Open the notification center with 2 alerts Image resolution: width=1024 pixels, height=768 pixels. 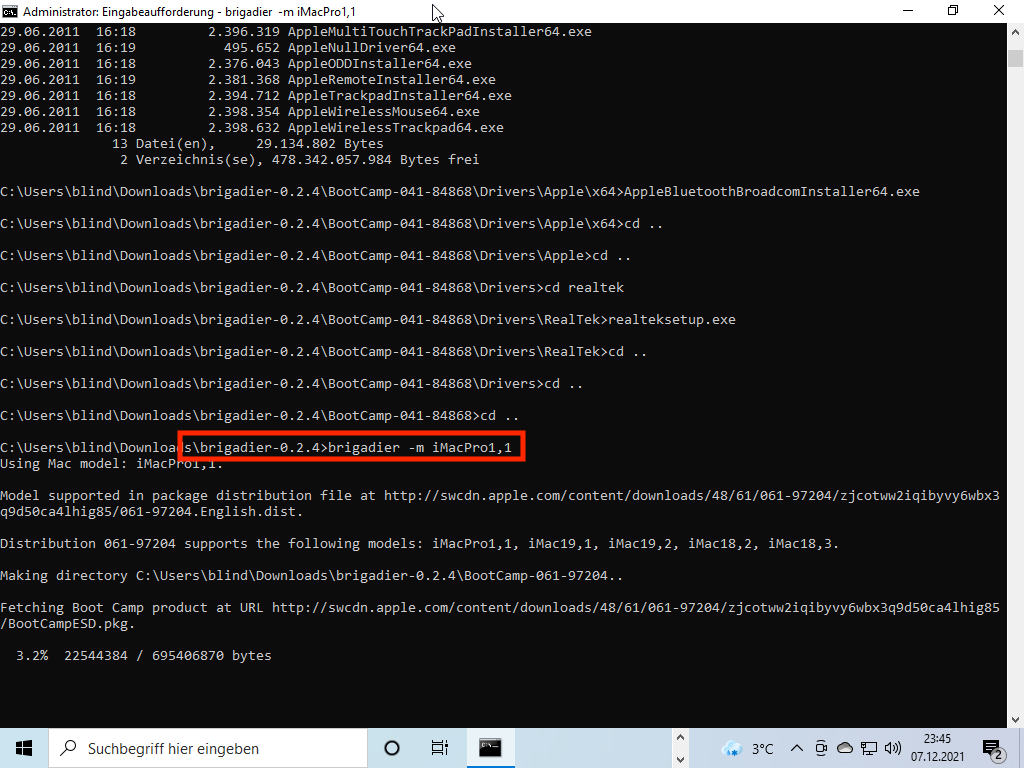[x=993, y=749]
